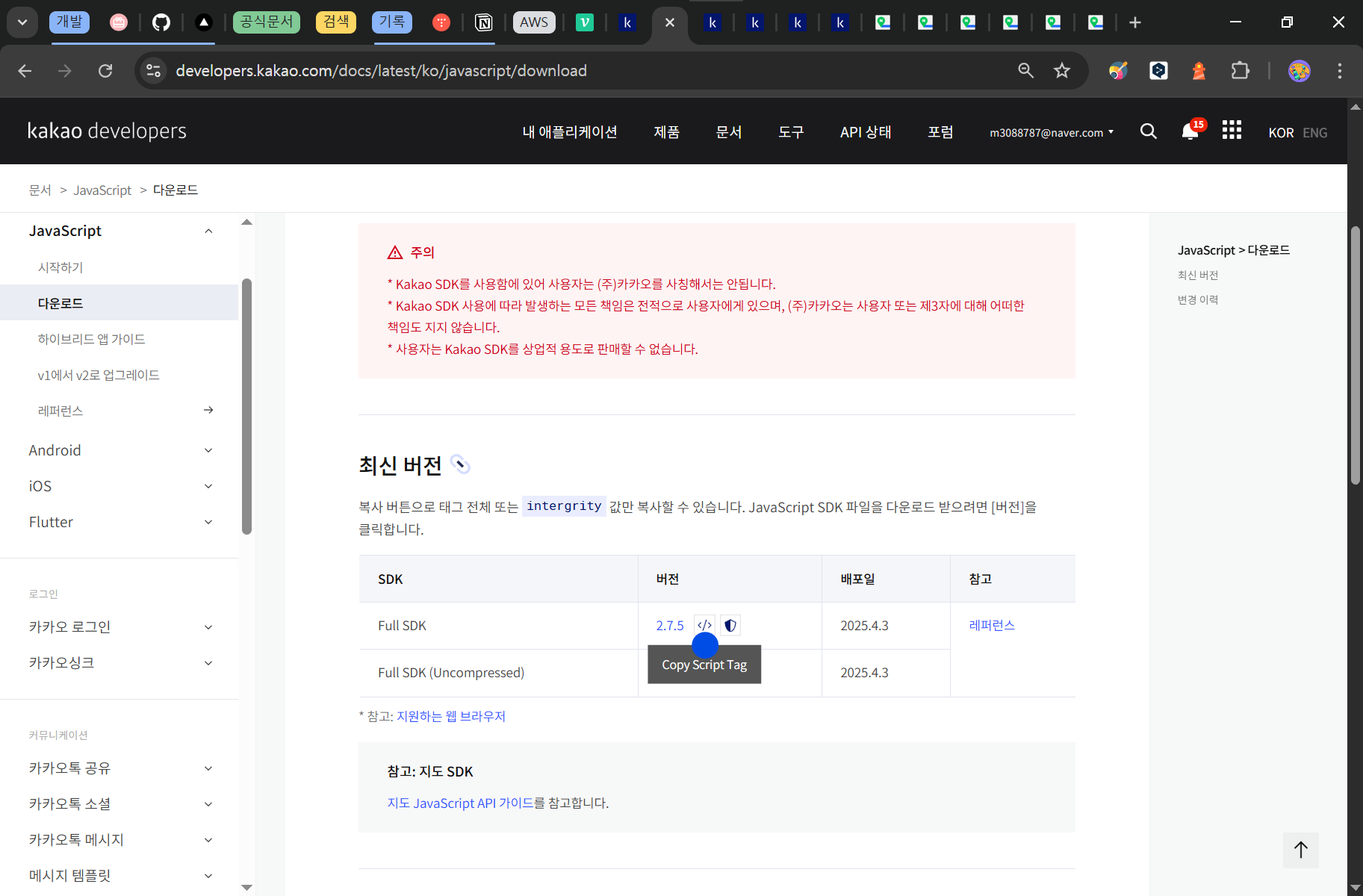Open the 개발 tab group label

tap(69, 22)
